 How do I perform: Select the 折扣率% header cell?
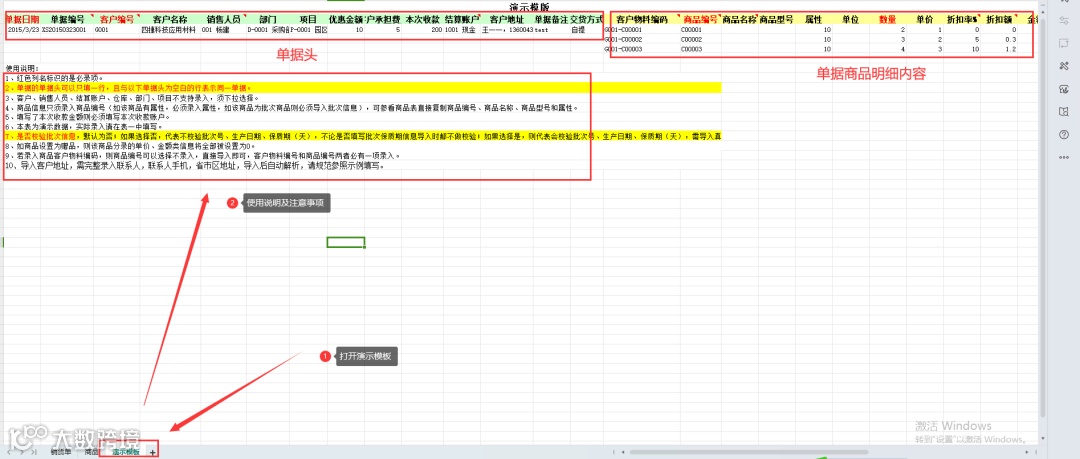962,19
